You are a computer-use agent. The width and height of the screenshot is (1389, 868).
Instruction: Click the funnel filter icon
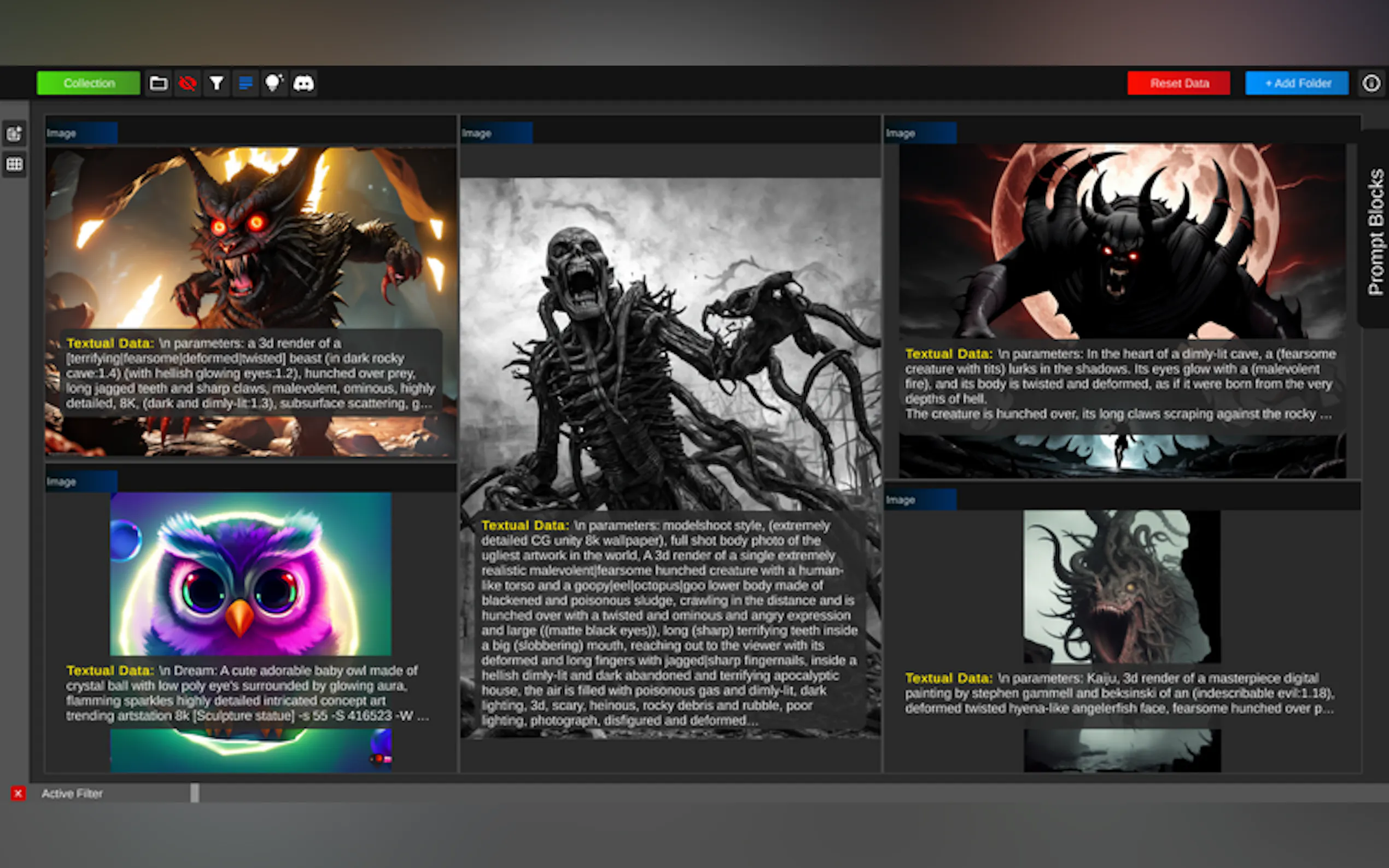[x=217, y=84]
